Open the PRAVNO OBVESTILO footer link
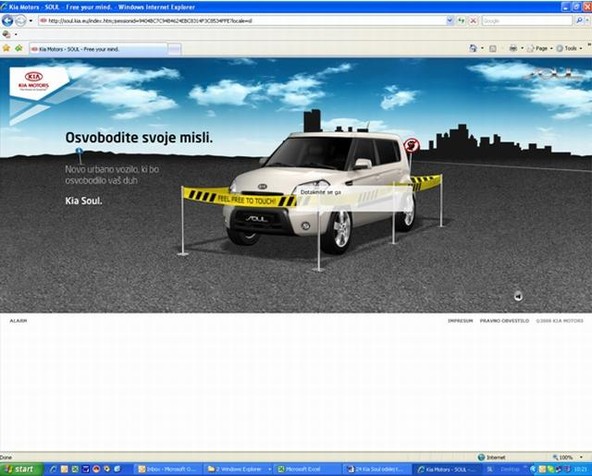This screenshot has width=592, height=476. (504, 321)
